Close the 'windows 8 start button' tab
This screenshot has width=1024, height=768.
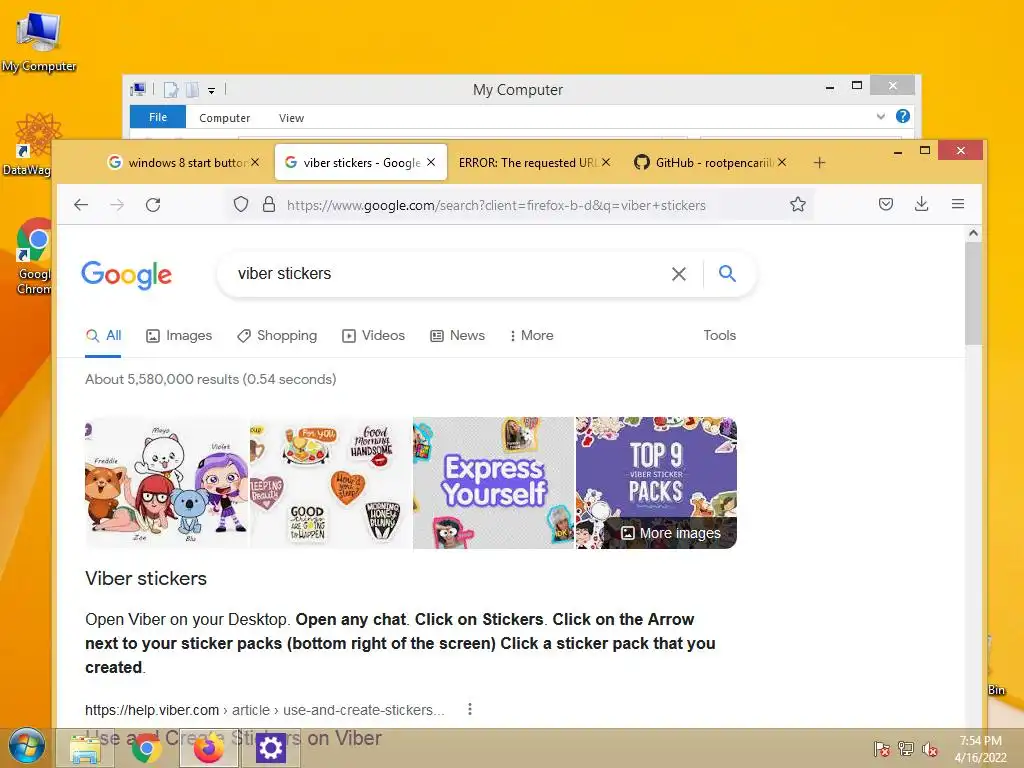click(x=255, y=162)
